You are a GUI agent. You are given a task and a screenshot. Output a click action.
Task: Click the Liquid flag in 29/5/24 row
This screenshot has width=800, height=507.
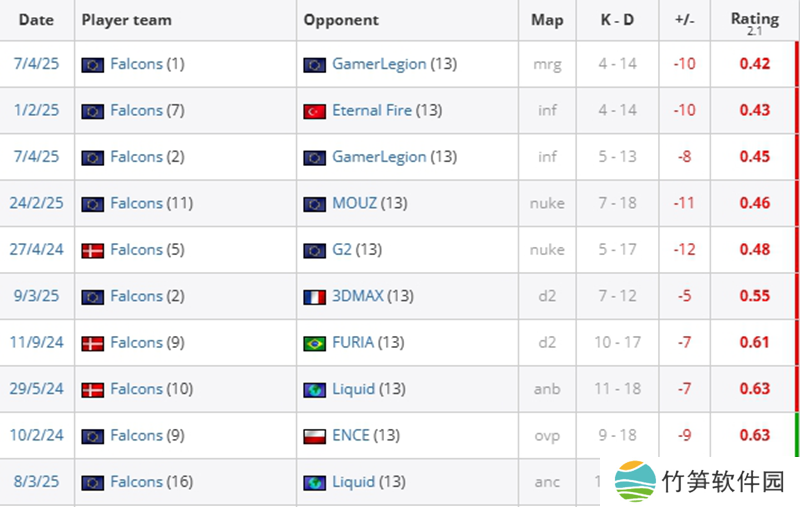pyautogui.click(x=314, y=390)
